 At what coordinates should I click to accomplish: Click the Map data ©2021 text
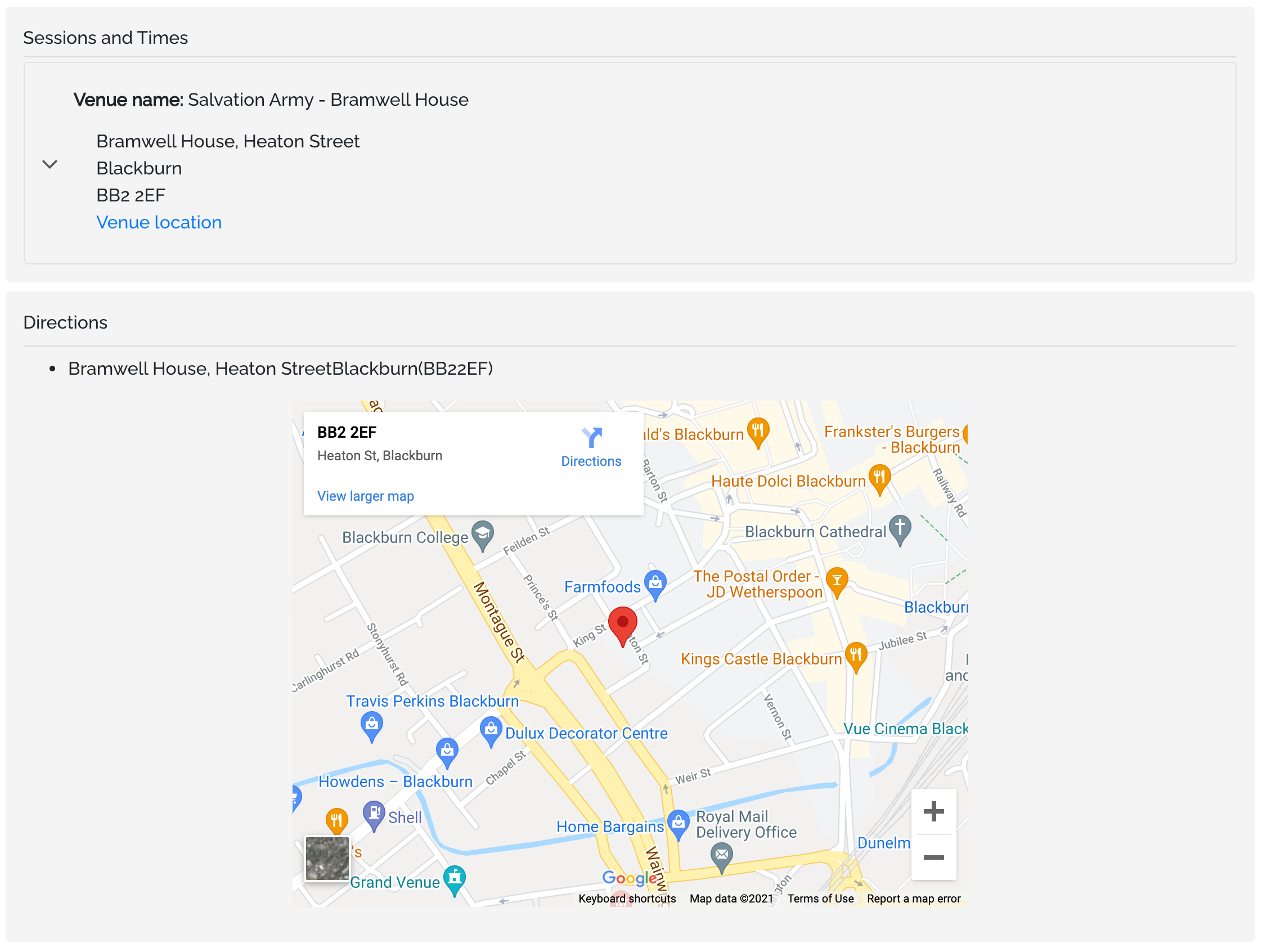pyautogui.click(x=731, y=898)
